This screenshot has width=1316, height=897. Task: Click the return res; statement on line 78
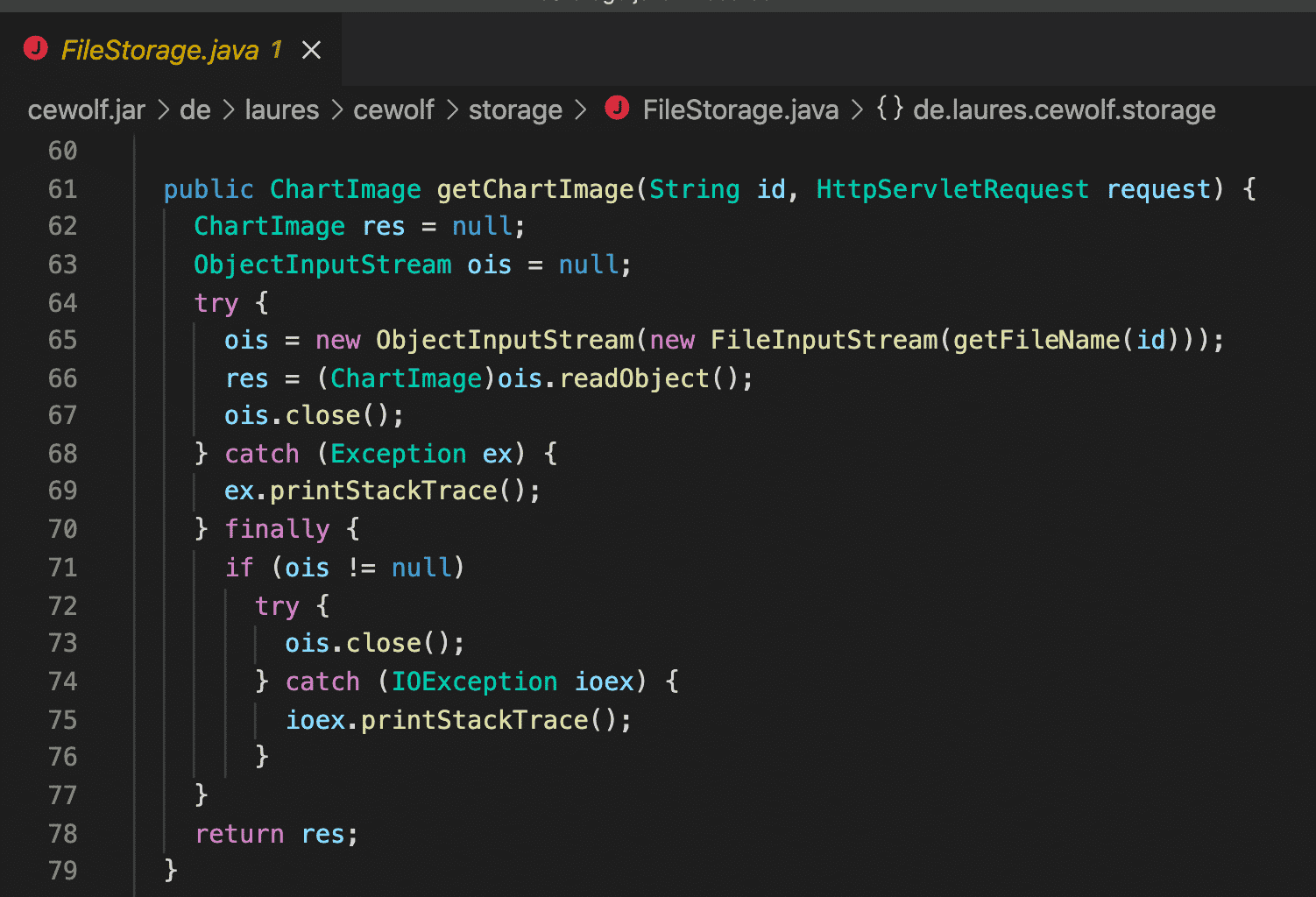click(275, 834)
